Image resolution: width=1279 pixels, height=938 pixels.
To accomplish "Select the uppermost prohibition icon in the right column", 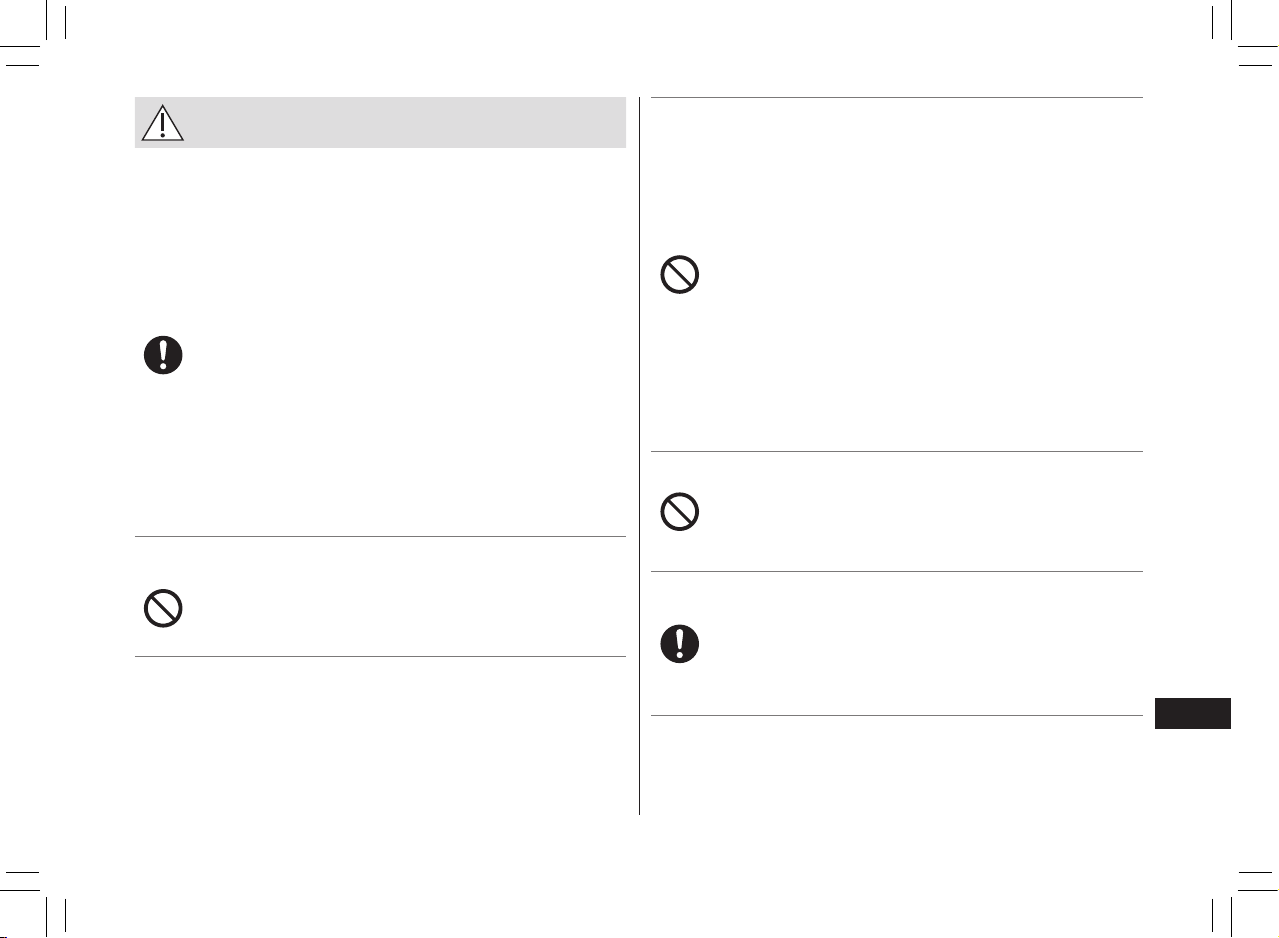I will click(x=680, y=275).
